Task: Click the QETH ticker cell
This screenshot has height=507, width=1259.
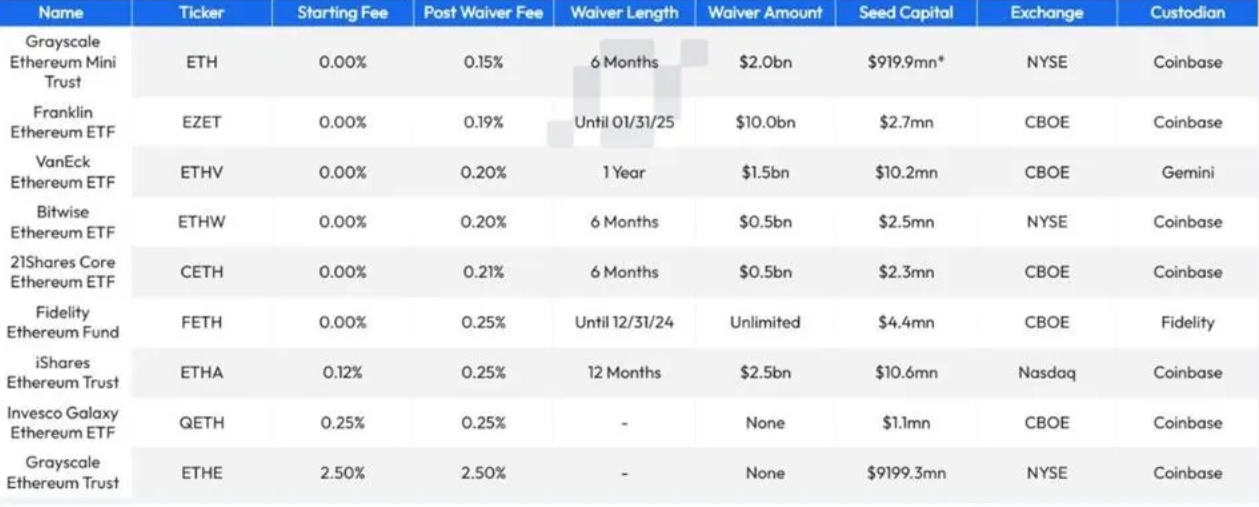Action: pos(201,423)
